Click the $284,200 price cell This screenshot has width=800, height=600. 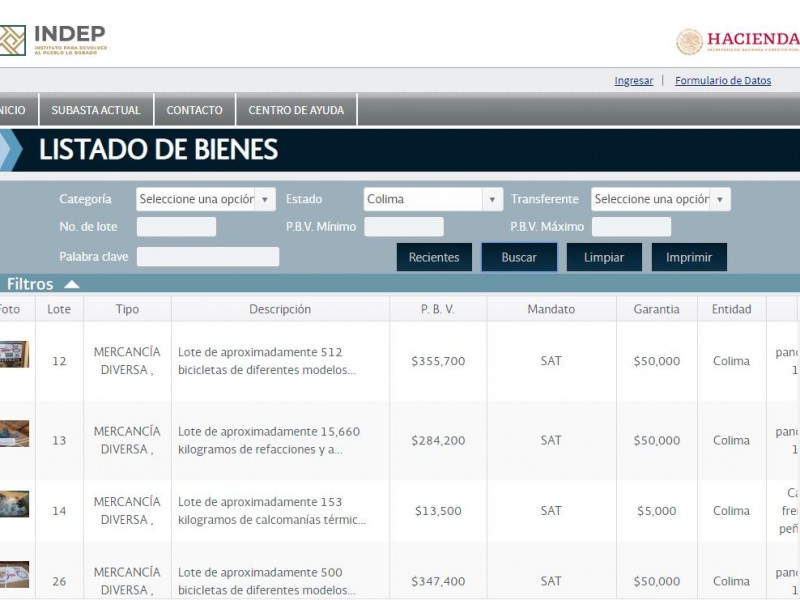(438, 440)
